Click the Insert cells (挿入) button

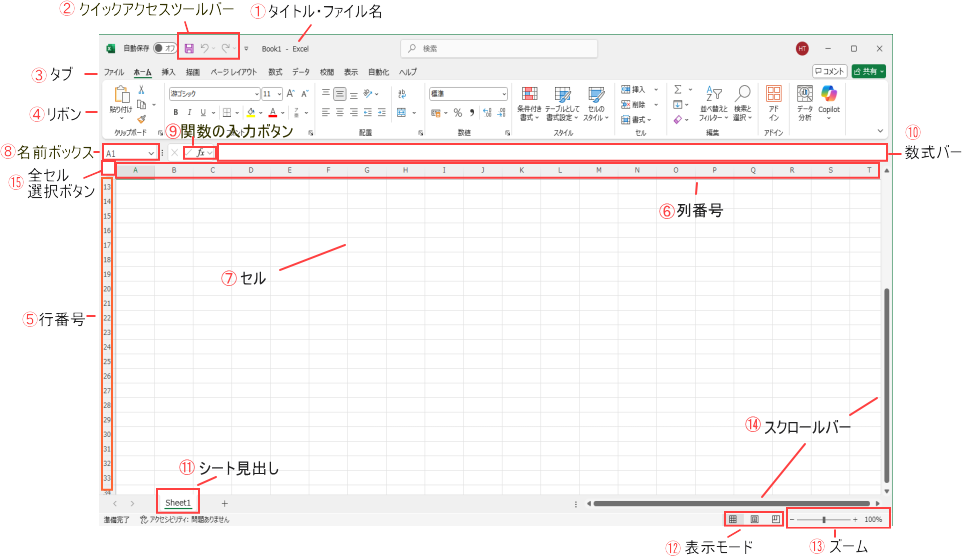[639, 90]
